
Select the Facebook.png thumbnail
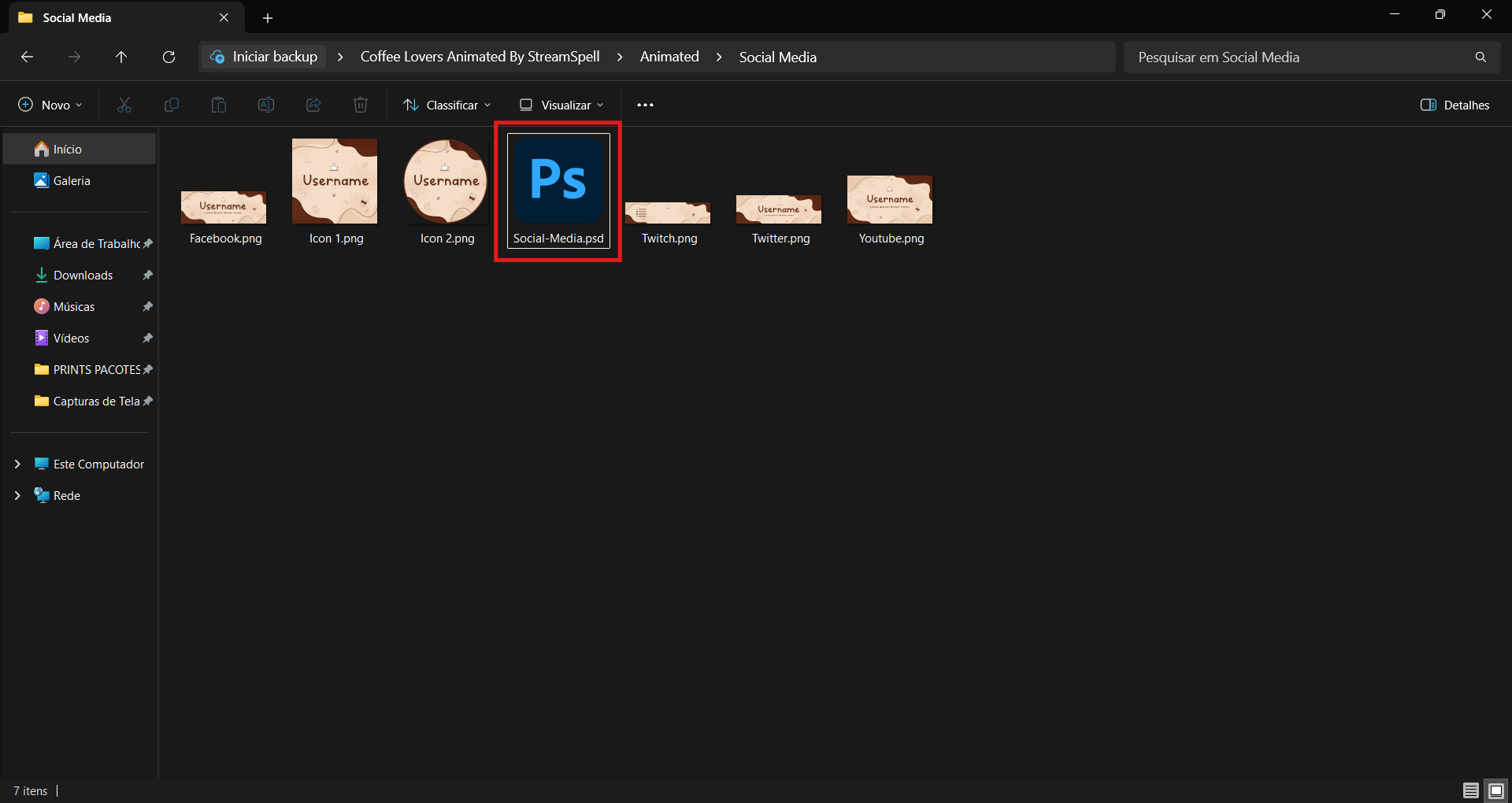pos(224,208)
